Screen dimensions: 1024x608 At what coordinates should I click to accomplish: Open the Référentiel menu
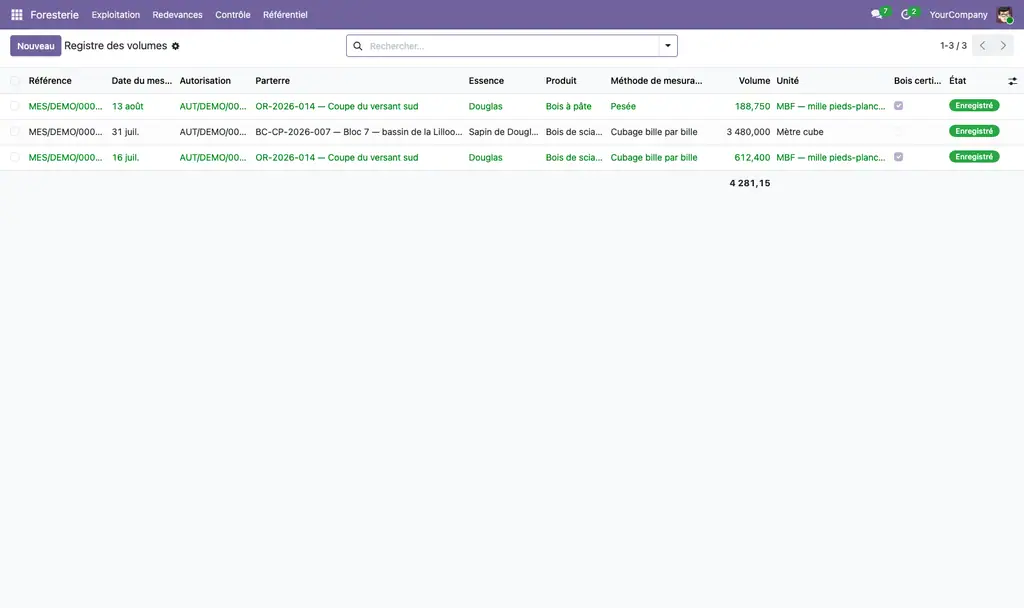click(285, 14)
